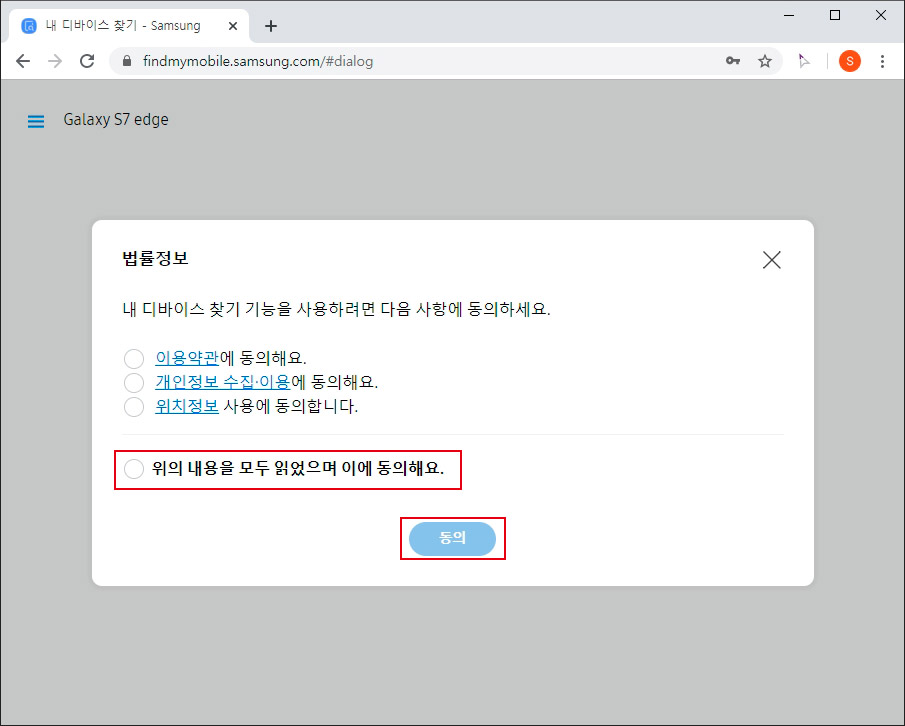The width and height of the screenshot is (905, 726).
Task: Open the orange S profile avatar
Action: coord(850,61)
